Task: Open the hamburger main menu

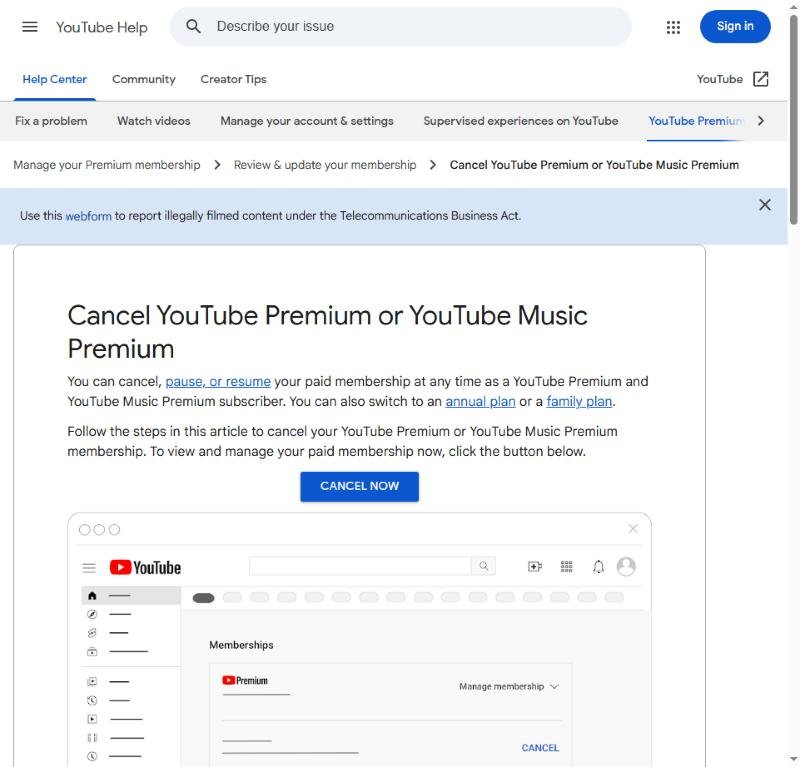Action: point(30,27)
